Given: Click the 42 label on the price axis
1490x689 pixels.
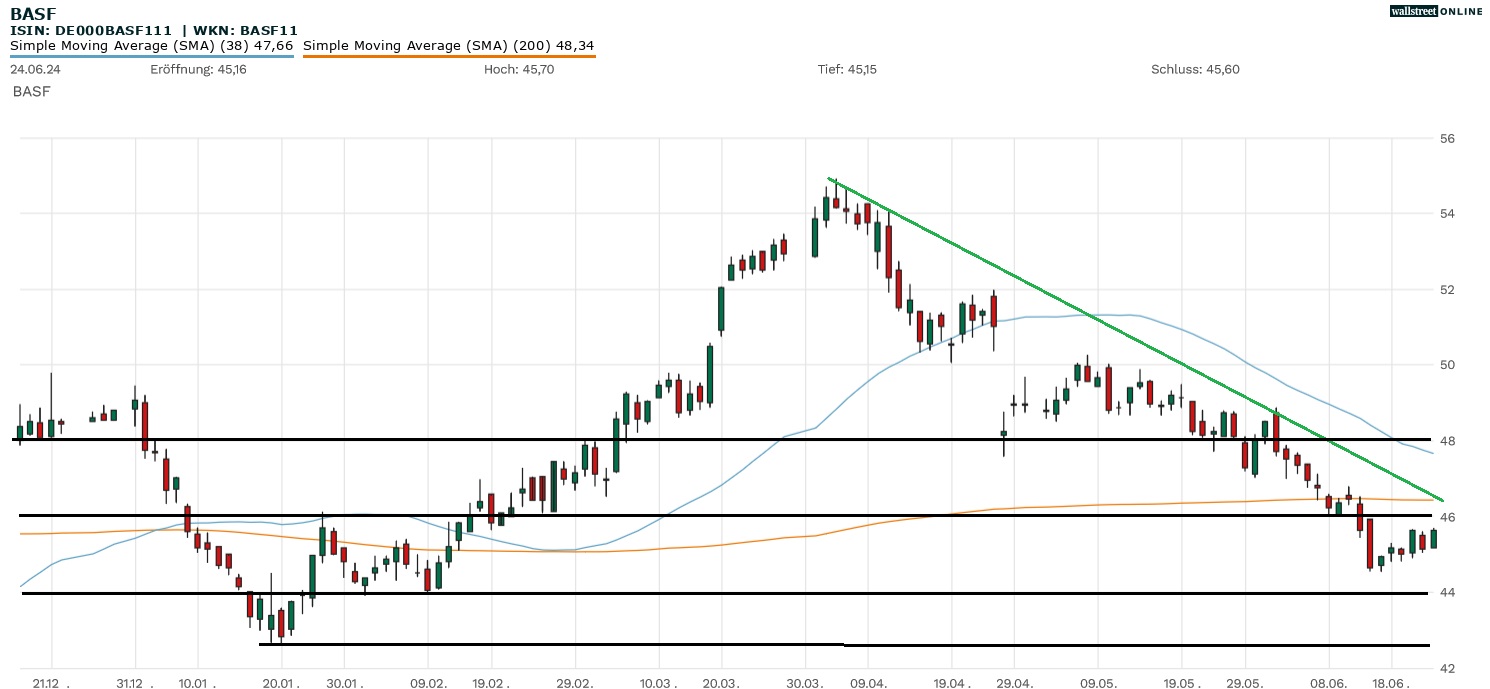Looking at the screenshot, I should click(1448, 668).
